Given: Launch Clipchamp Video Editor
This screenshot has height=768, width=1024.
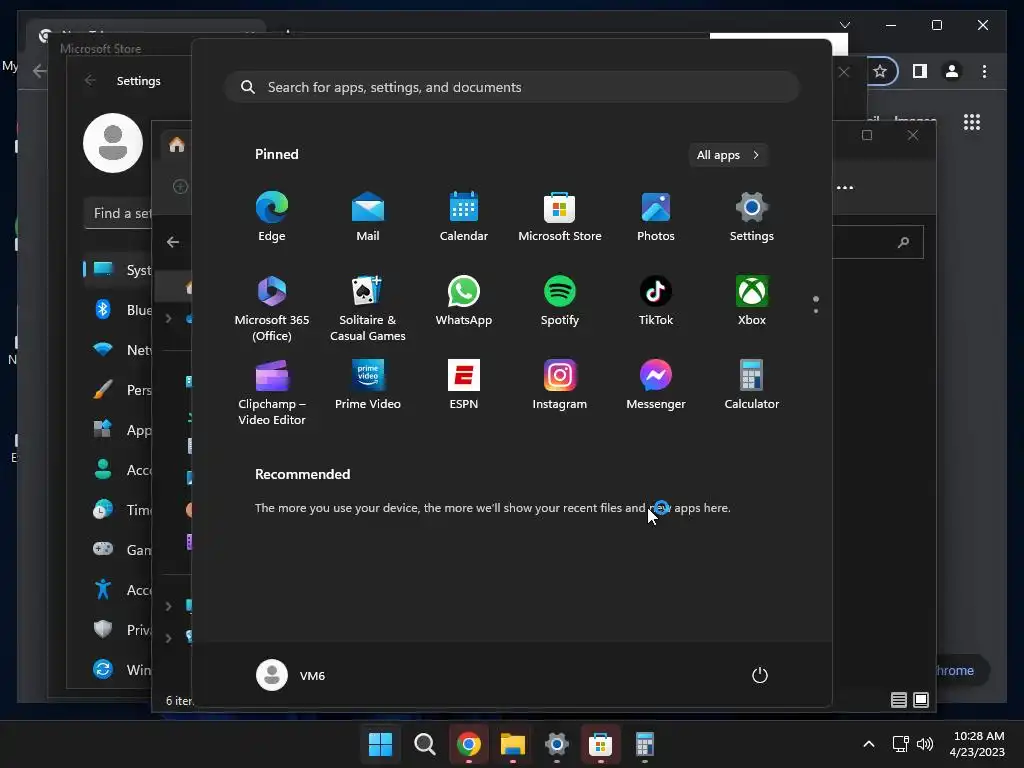Looking at the screenshot, I should (272, 392).
